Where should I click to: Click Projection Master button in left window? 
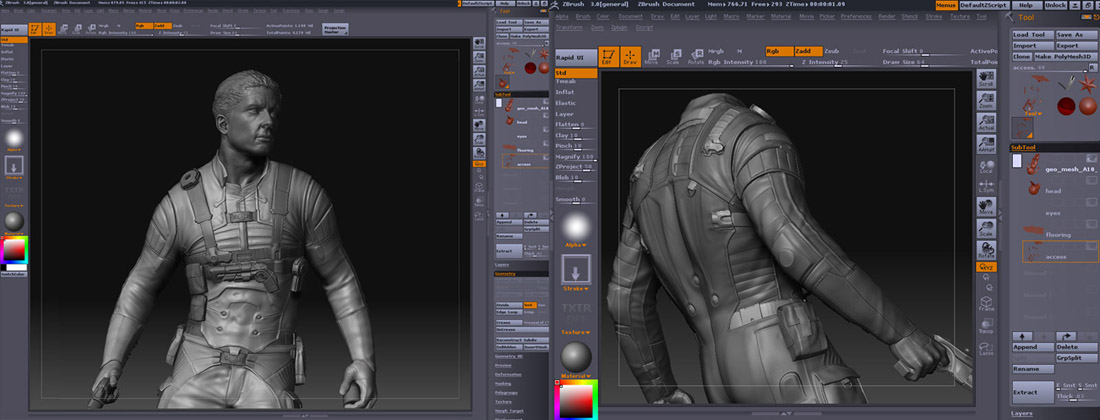click(x=335, y=29)
